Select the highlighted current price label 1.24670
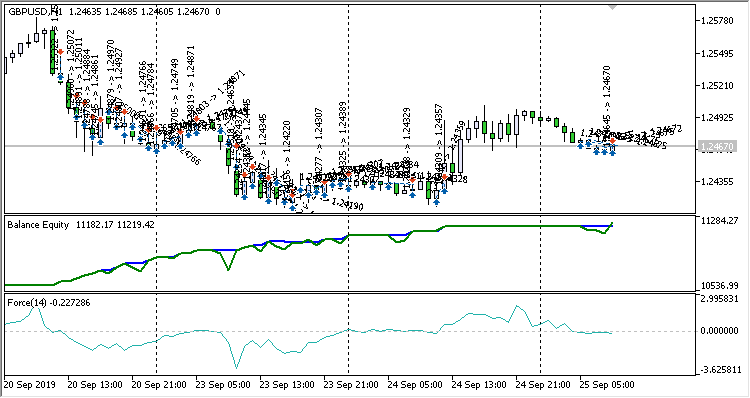 pyautogui.click(x=717, y=147)
